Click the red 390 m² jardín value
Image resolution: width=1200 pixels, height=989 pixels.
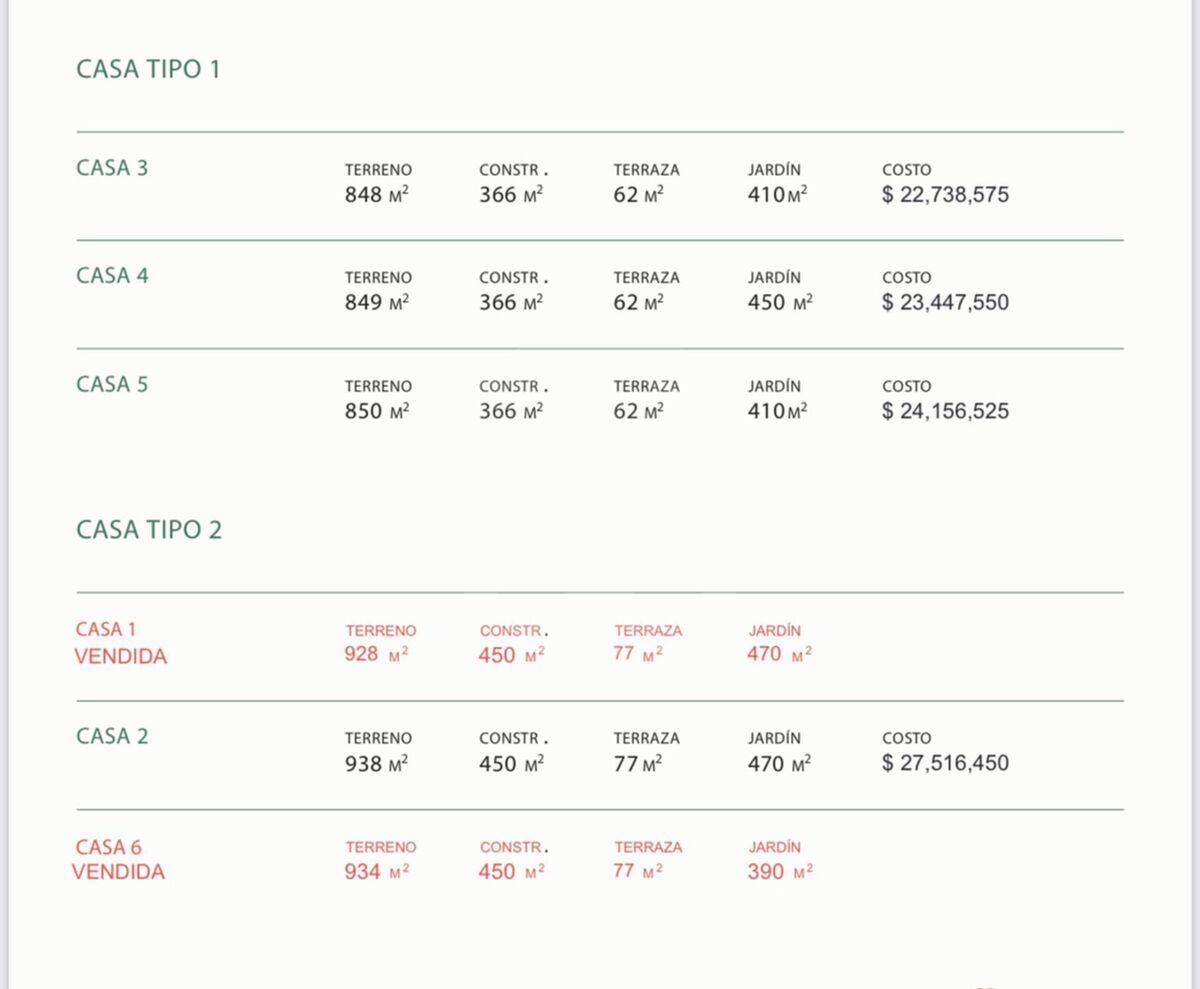[x=780, y=872]
